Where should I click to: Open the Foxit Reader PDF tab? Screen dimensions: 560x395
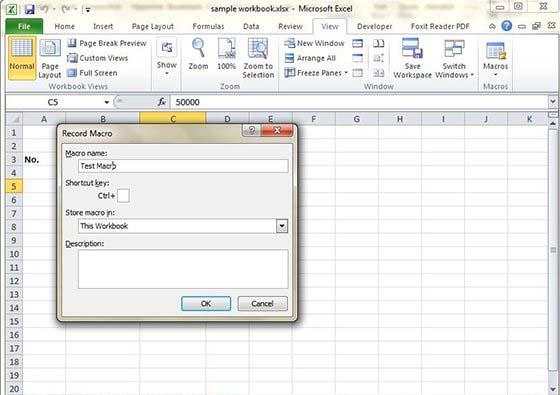pos(440,26)
